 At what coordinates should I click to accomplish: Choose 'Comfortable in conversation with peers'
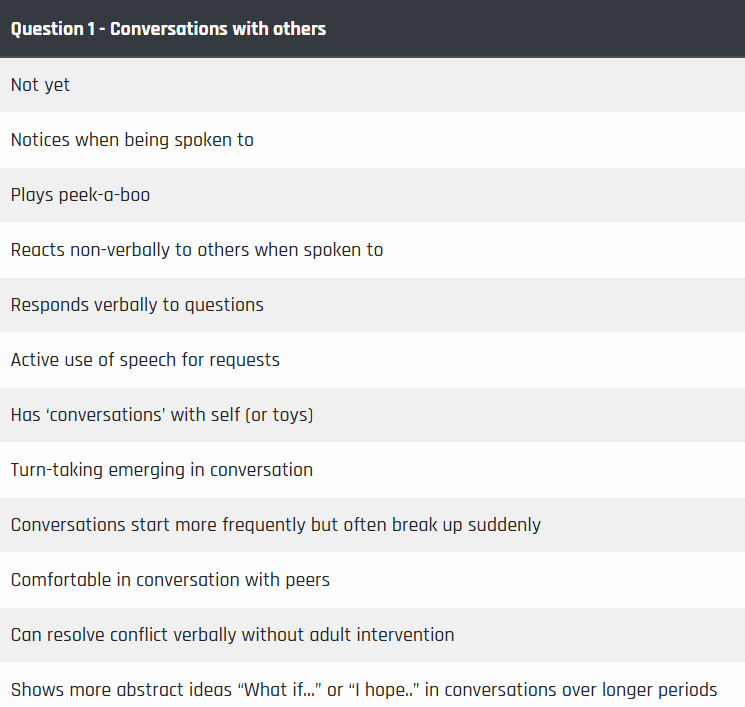pyautogui.click(x=372, y=580)
